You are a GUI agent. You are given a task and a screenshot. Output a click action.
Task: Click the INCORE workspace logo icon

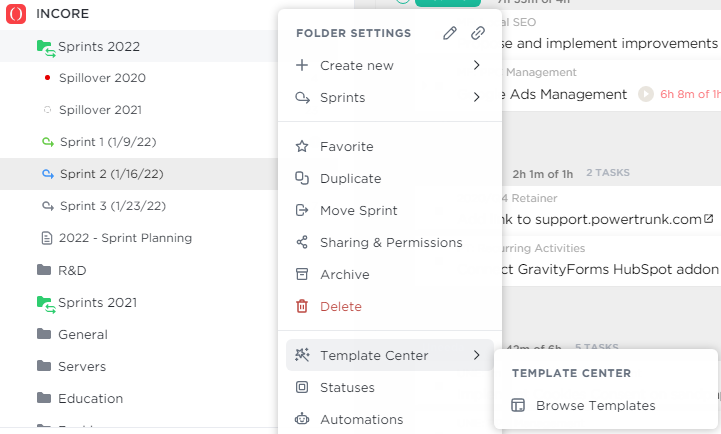pos(16,14)
